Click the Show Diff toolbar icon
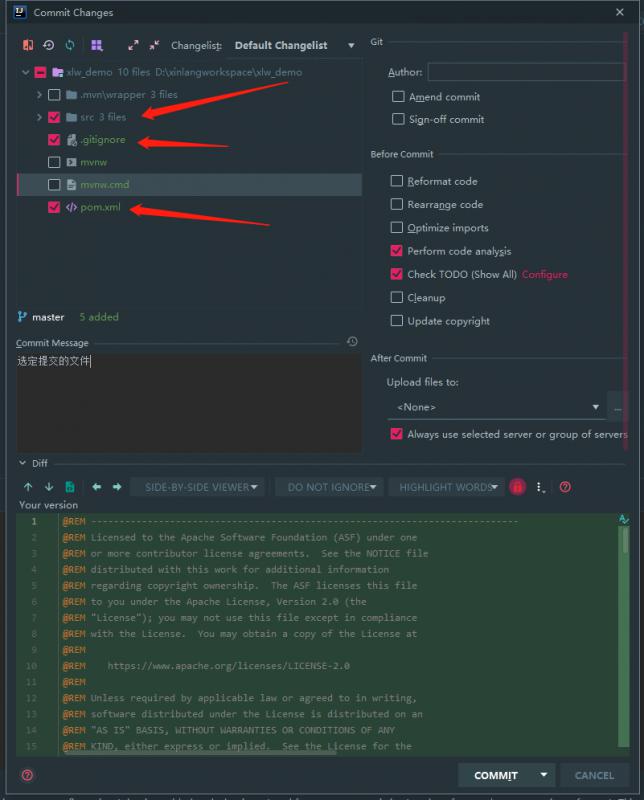This screenshot has width=644, height=800. (28, 45)
